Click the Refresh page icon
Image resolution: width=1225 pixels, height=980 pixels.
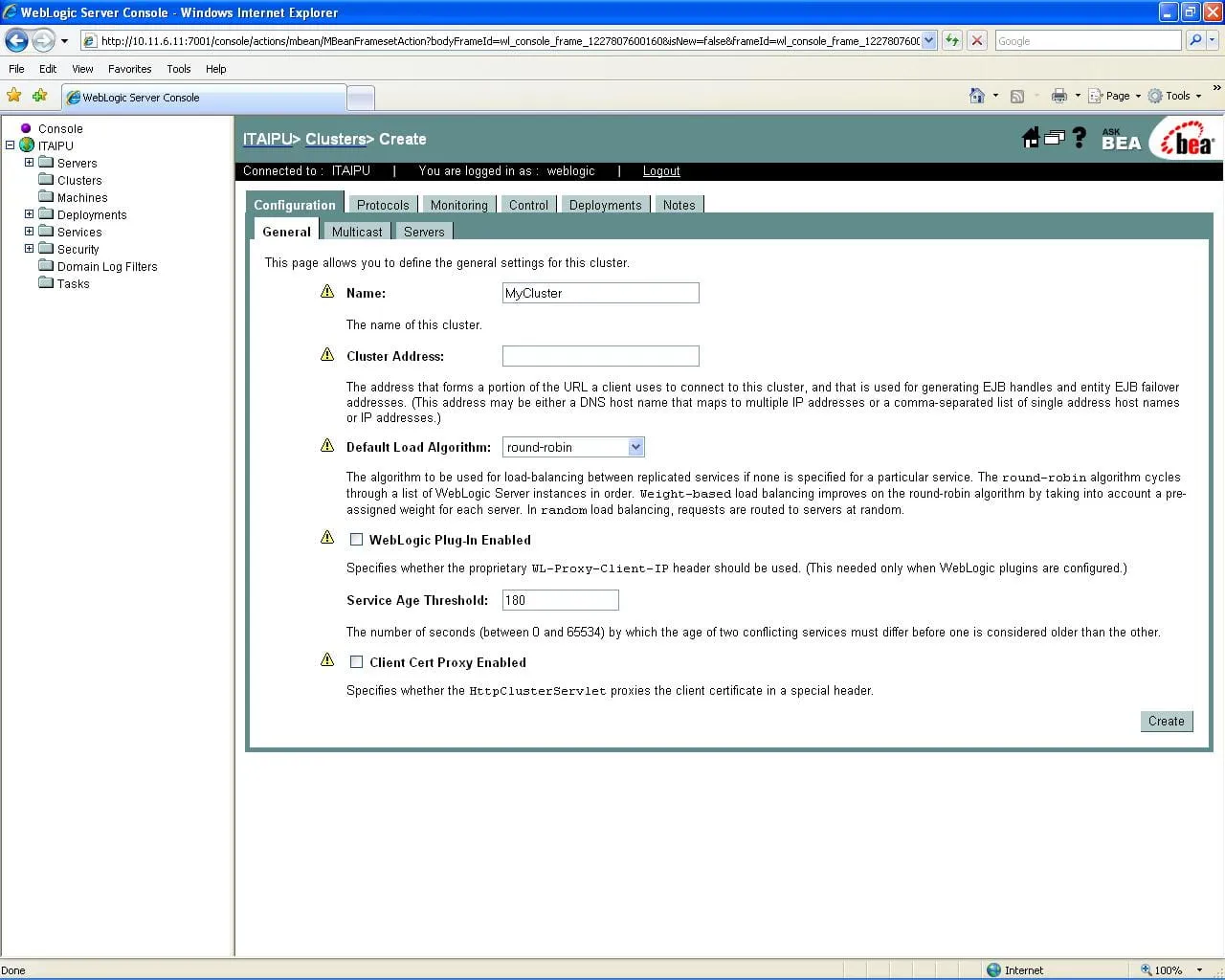(x=952, y=40)
